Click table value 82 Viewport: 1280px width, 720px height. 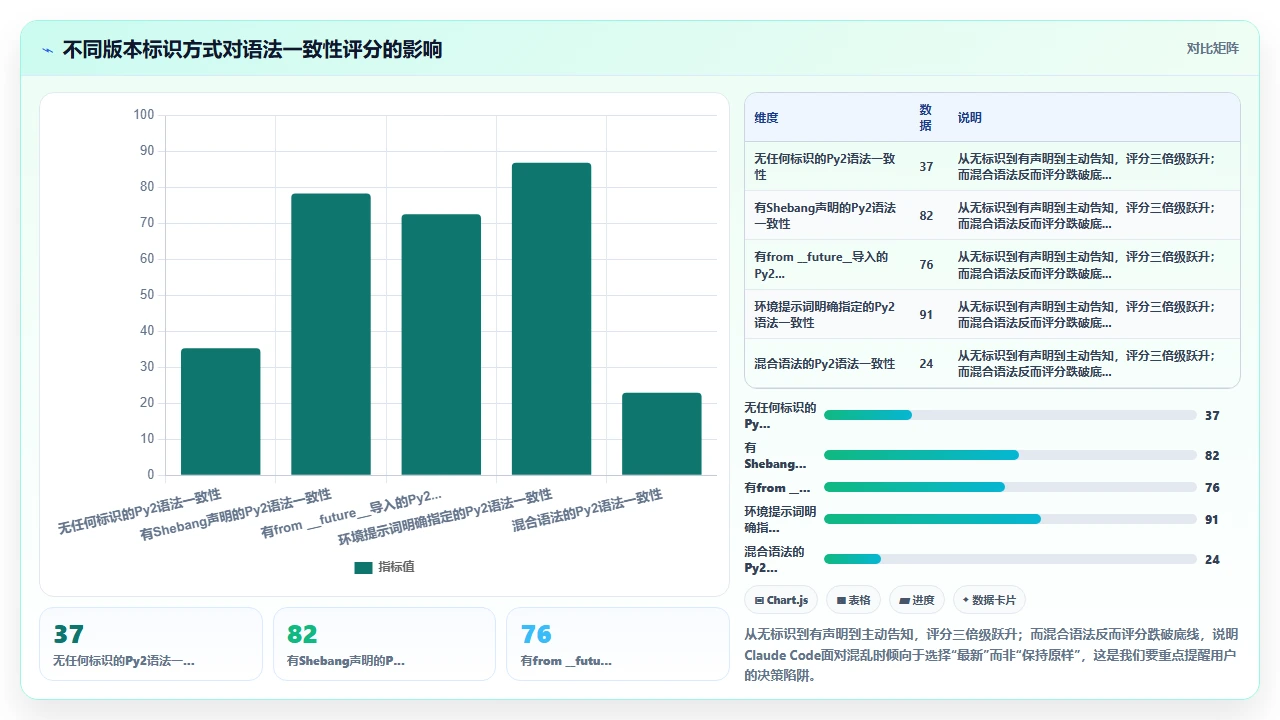tap(926, 216)
